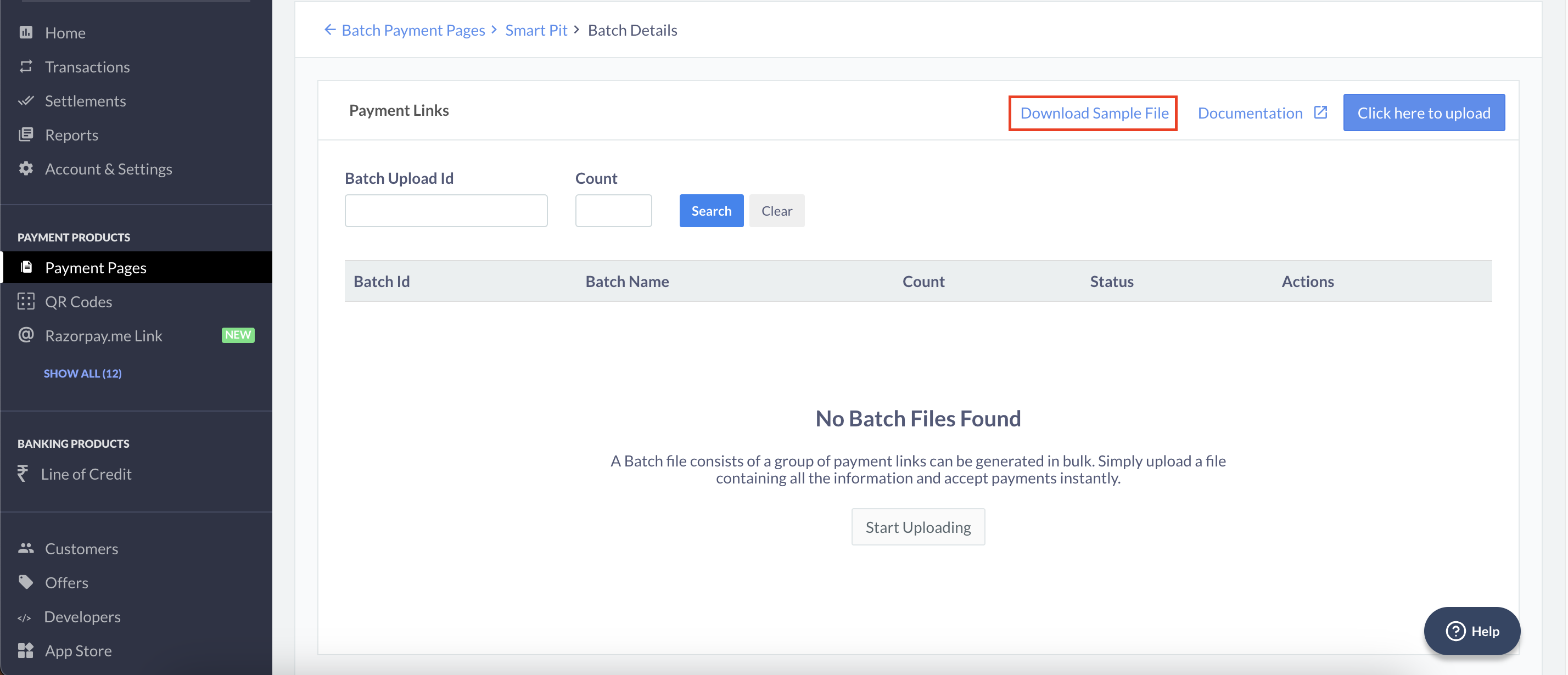Click the App Store grid icon
1568x675 pixels.
click(26, 650)
